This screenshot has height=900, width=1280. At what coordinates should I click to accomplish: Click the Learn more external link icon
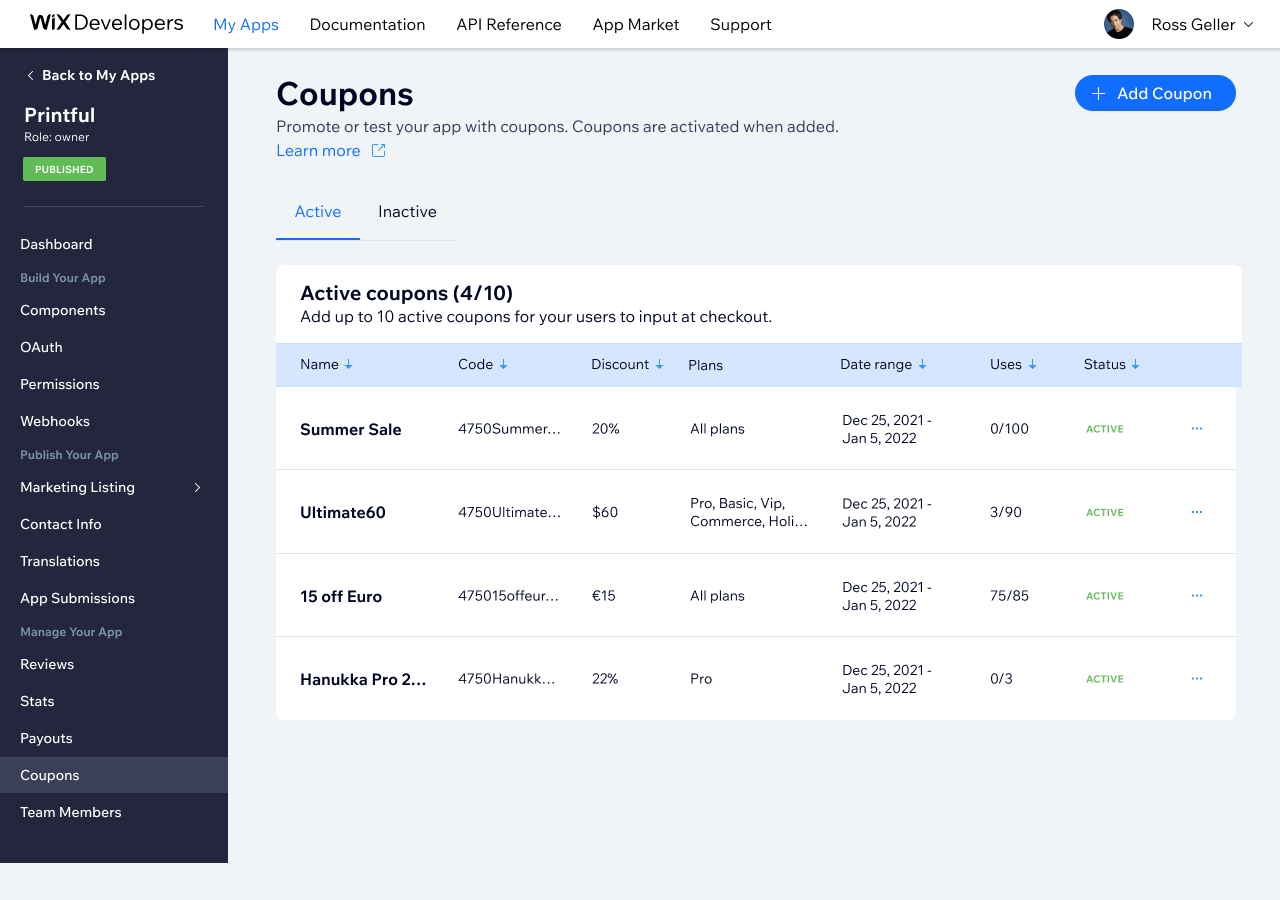[x=379, y=150]
